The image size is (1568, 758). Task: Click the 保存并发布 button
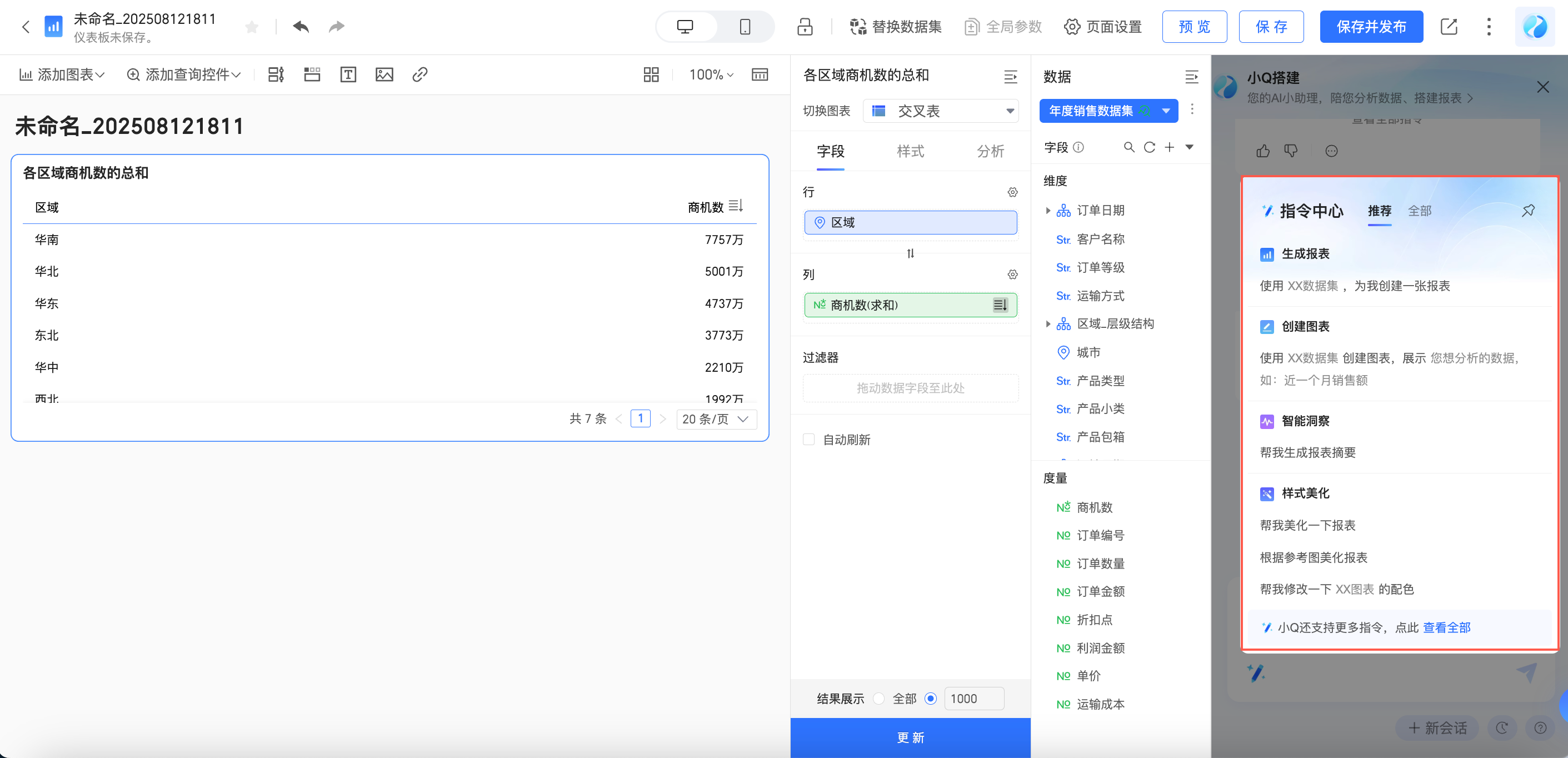point(1371,27)
